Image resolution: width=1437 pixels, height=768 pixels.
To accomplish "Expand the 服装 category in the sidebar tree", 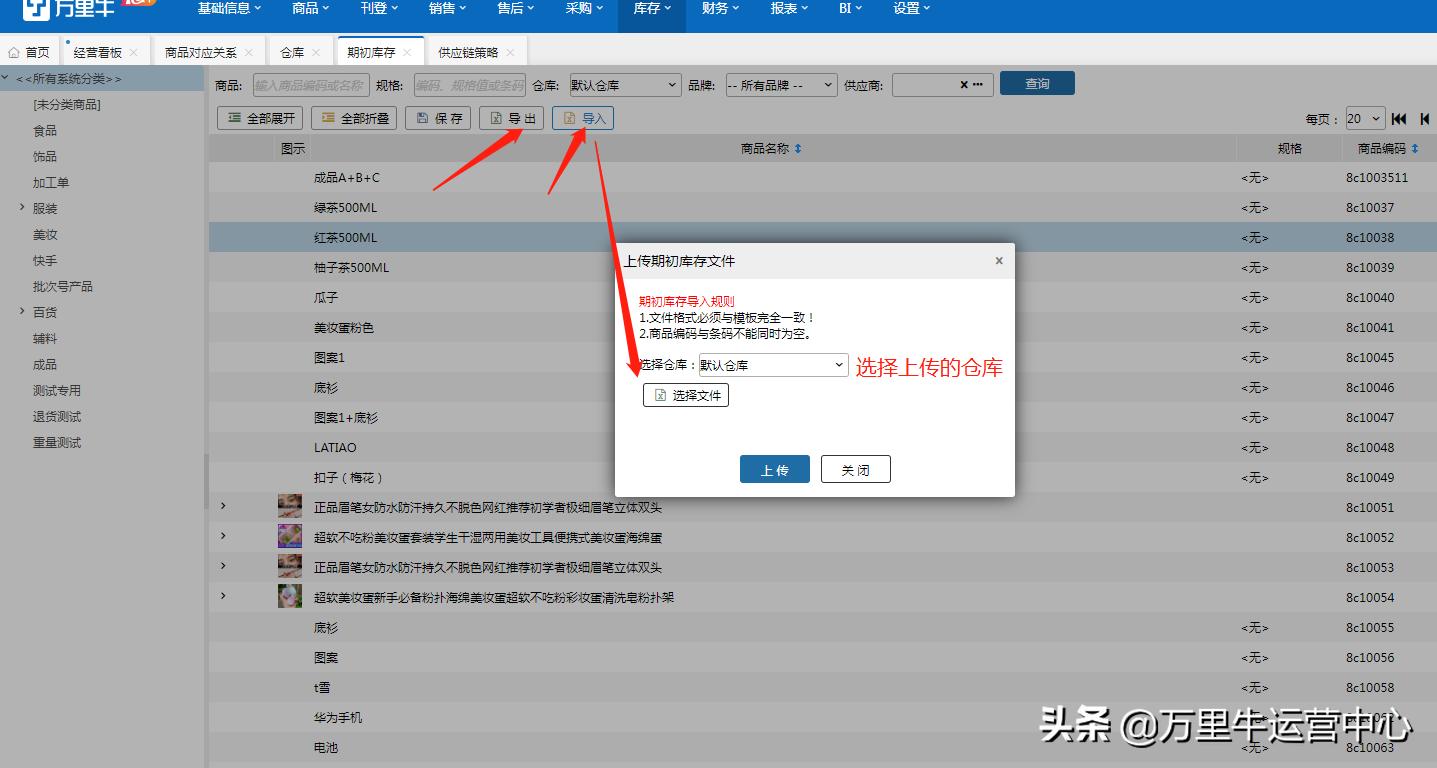I will (x=22, y=208).
